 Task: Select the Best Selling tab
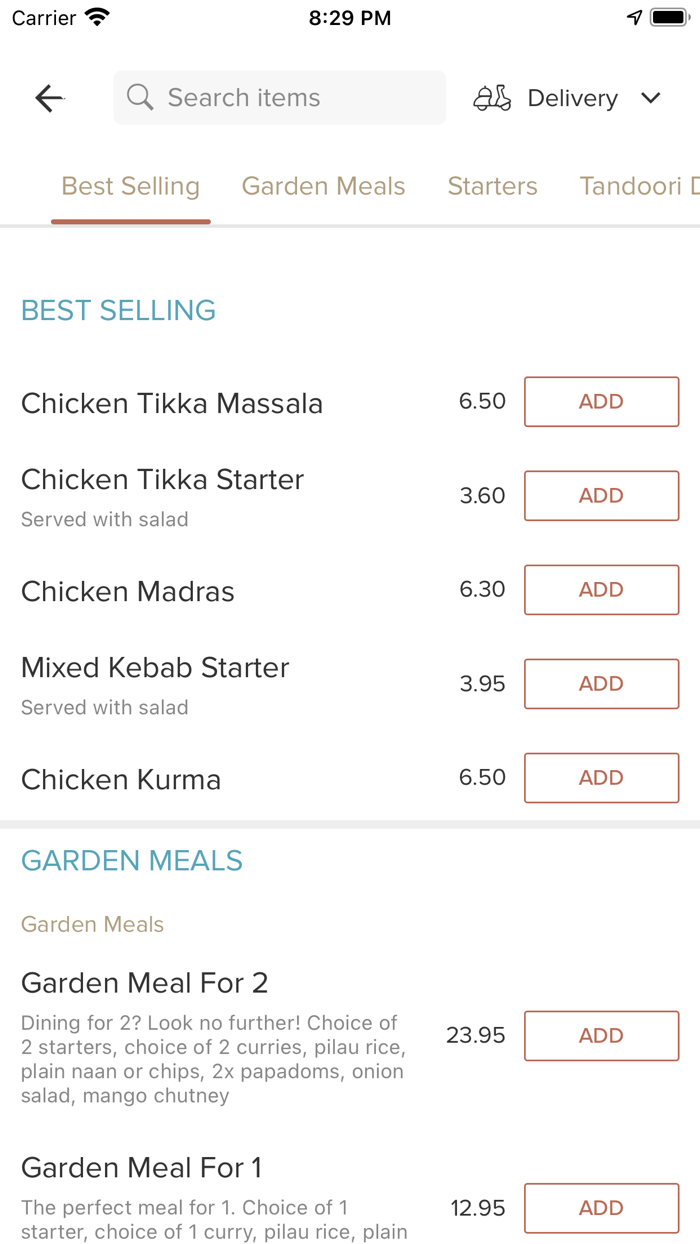coord(131,186)
